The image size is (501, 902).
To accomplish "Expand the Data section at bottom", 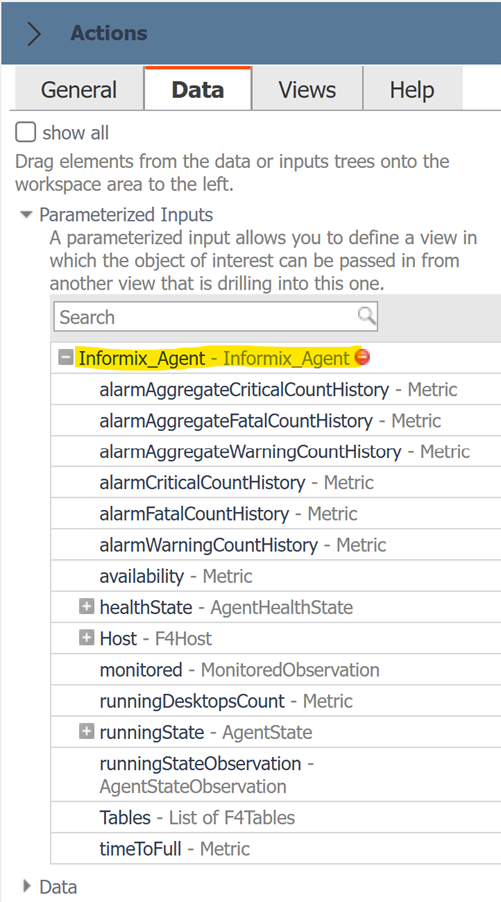I will point(26,886).
